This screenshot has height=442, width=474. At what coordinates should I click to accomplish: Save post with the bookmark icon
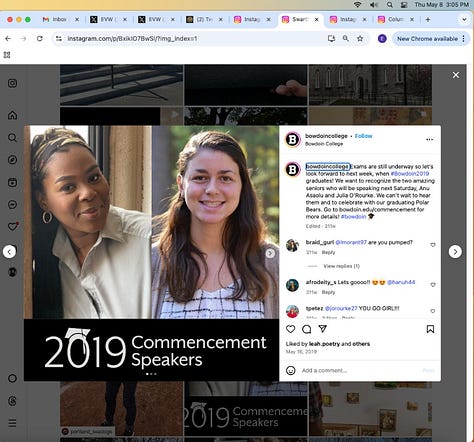tap(430, 329)
